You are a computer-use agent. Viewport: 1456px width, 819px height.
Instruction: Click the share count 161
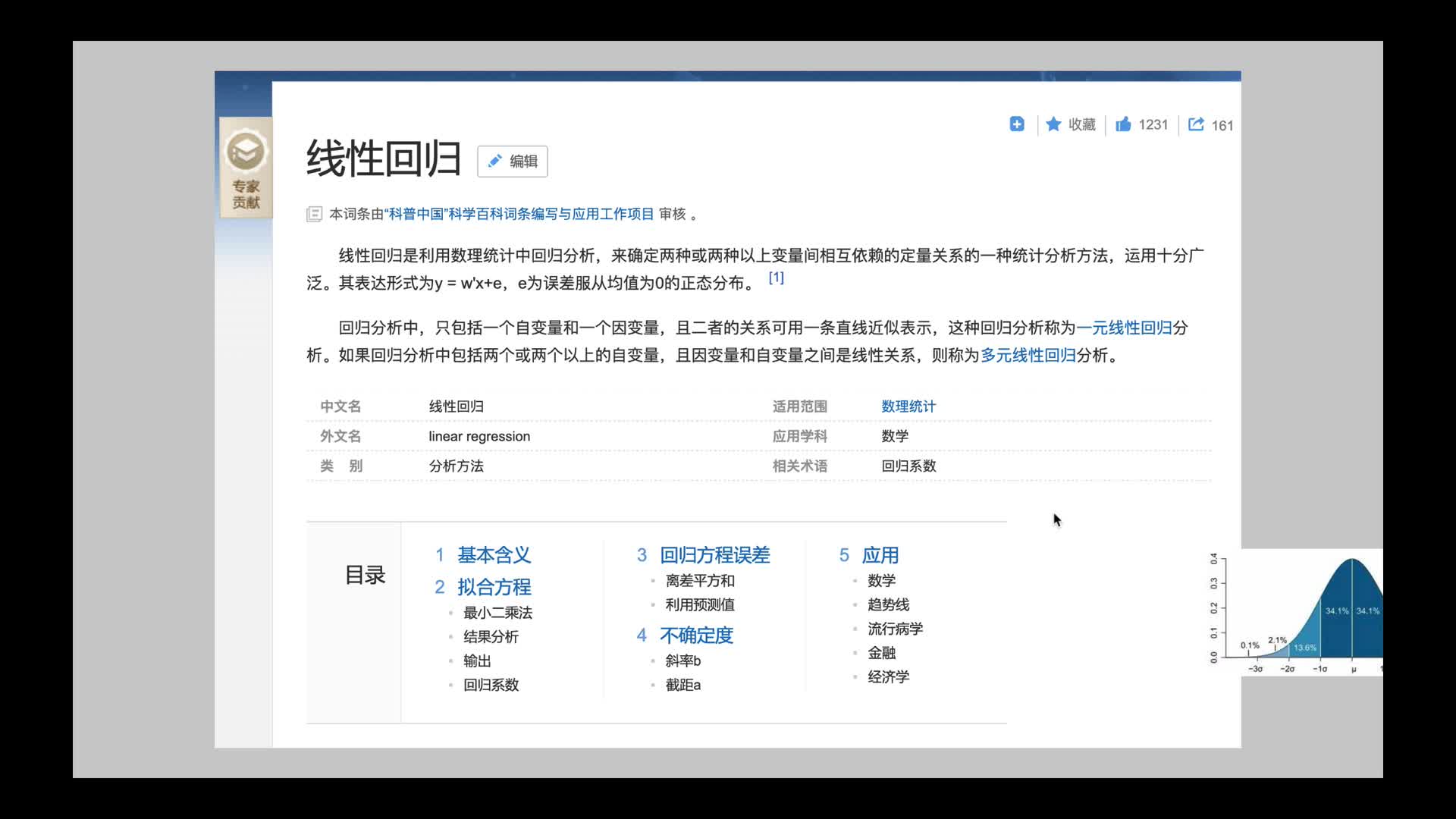pos(1222,125)
